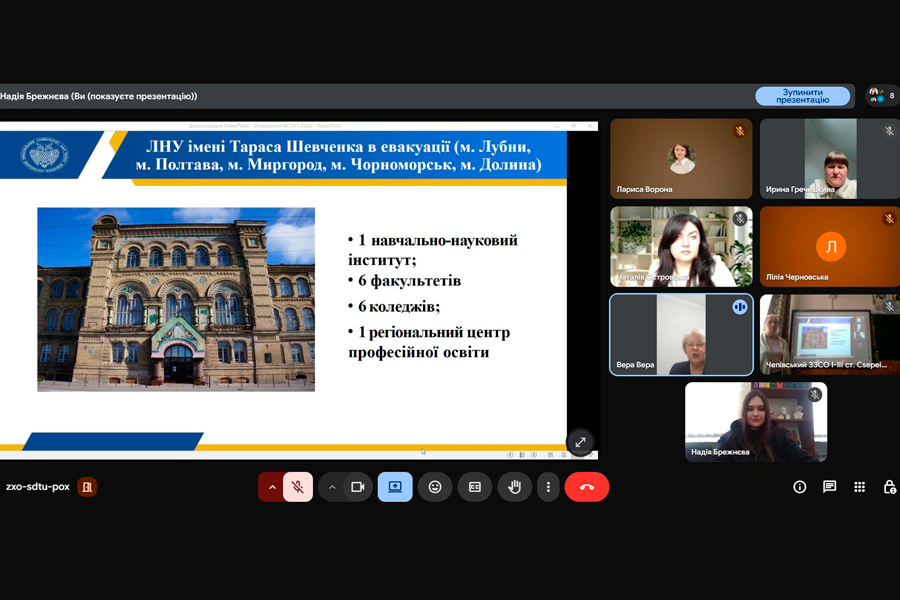The width and height of the screenshot is (900, 600).
Task: Open host controls lock icon
Action: click(x=889, y=487)
